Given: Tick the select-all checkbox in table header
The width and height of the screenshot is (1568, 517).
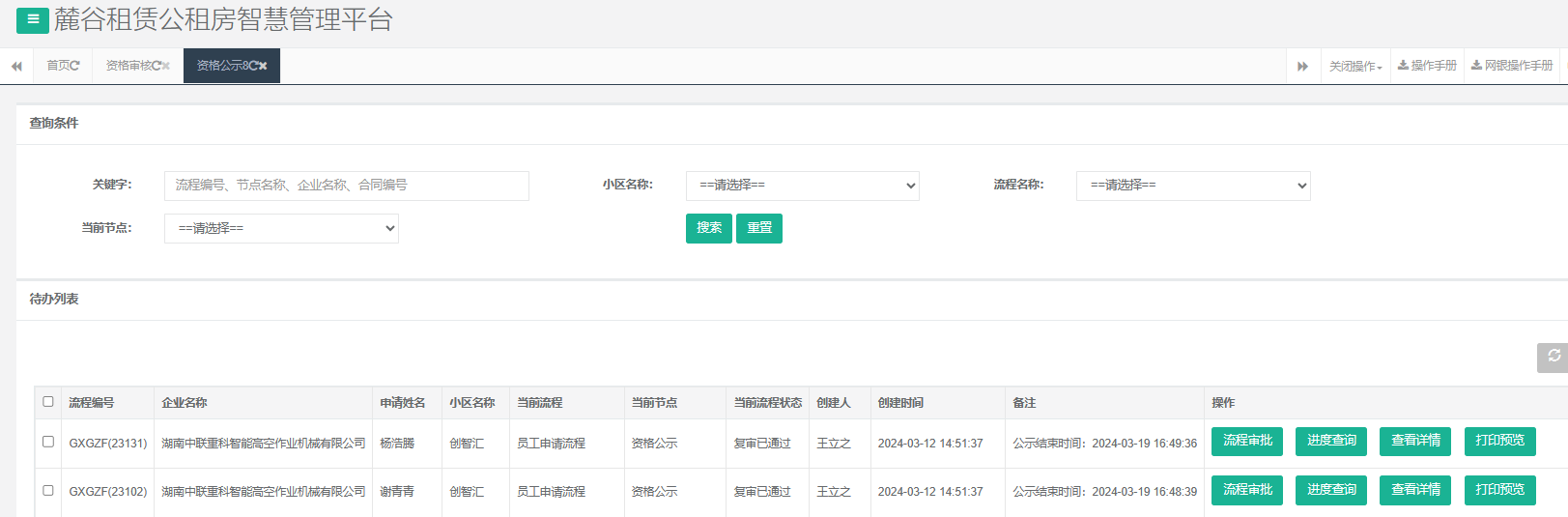Looking at the screenshot, I should click(x=48, y=402).
